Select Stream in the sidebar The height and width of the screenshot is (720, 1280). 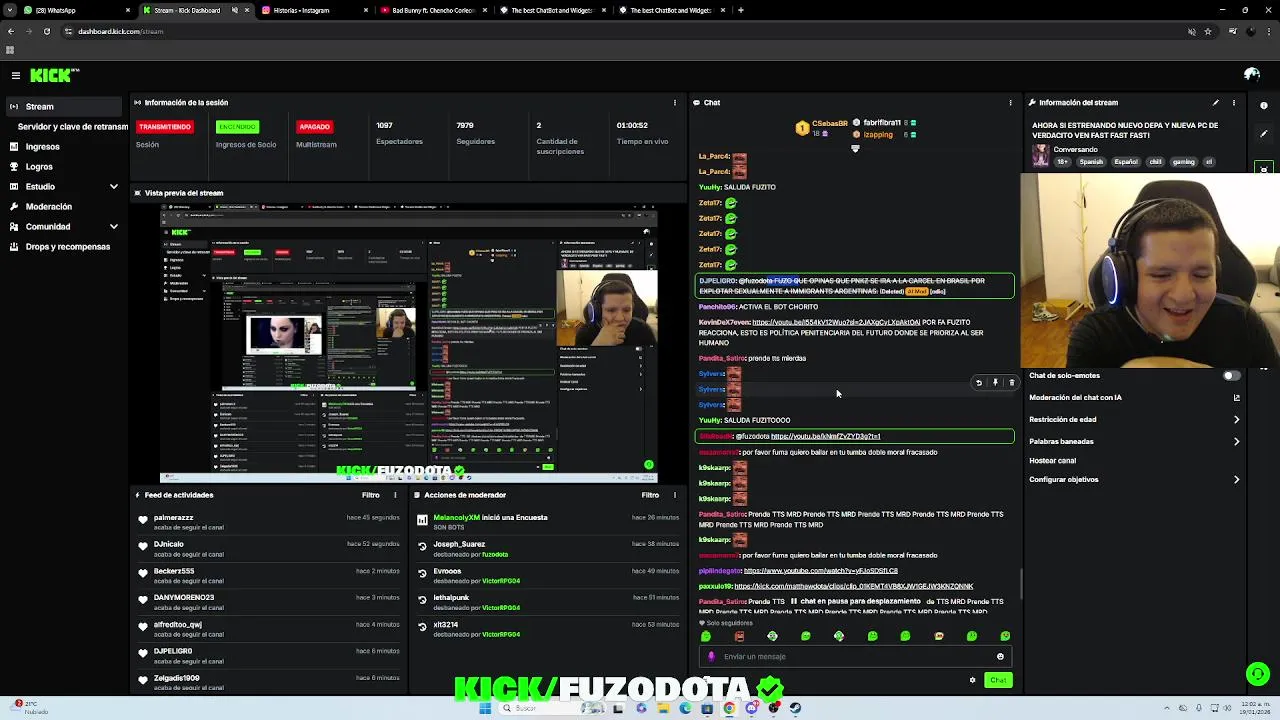[64, 107]
